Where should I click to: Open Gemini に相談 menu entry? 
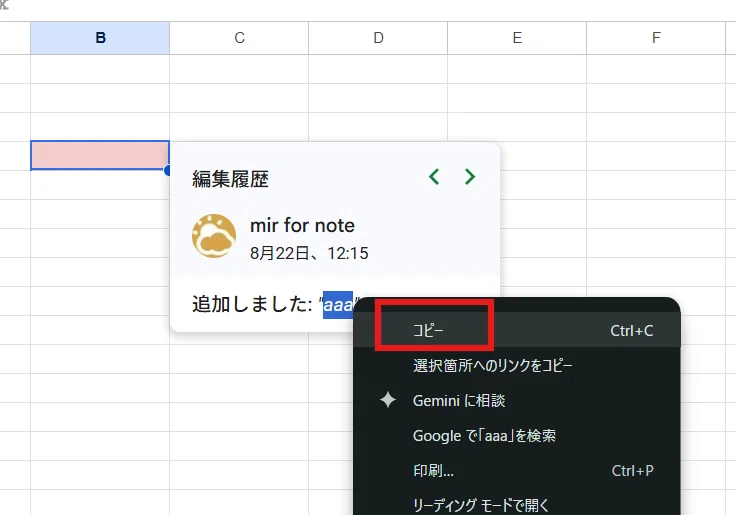click(516, 400)
